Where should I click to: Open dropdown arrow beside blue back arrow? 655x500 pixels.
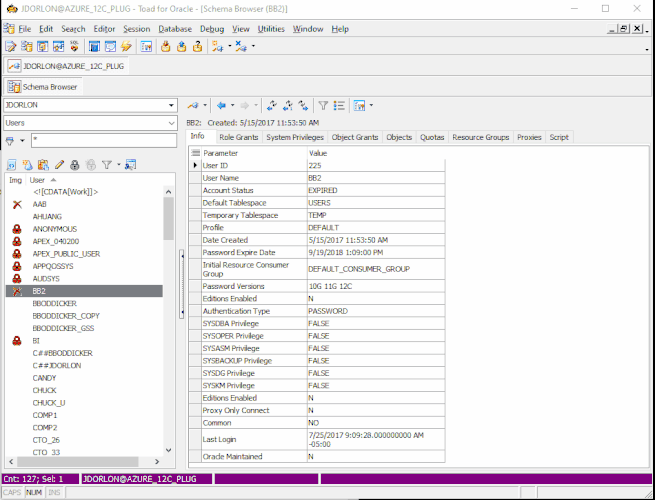tap(233, 106)
